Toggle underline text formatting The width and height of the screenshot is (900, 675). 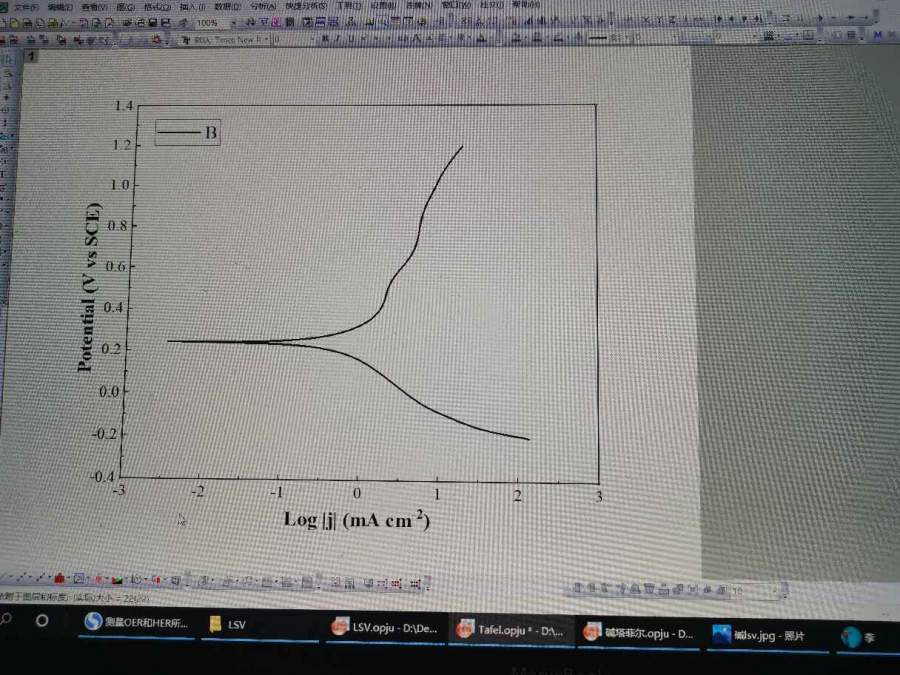tap(352, 39)
